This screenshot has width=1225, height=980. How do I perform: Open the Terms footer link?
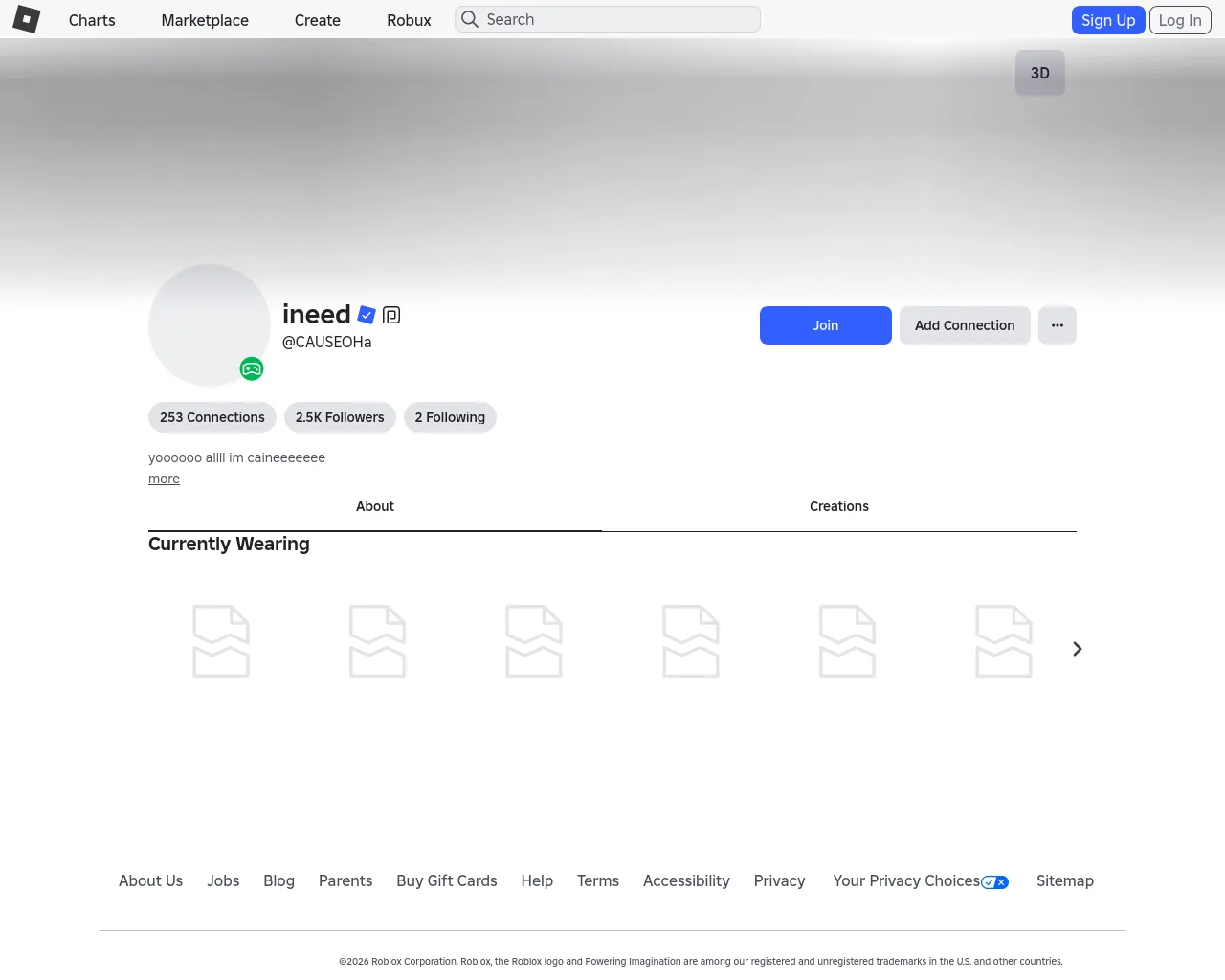pos(598,880)
